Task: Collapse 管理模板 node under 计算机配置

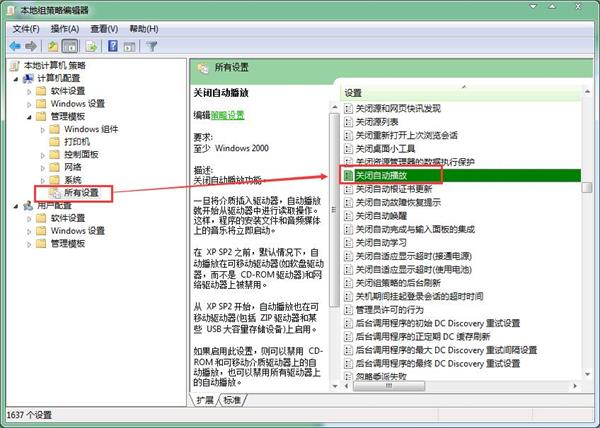Action: (29, 117)
